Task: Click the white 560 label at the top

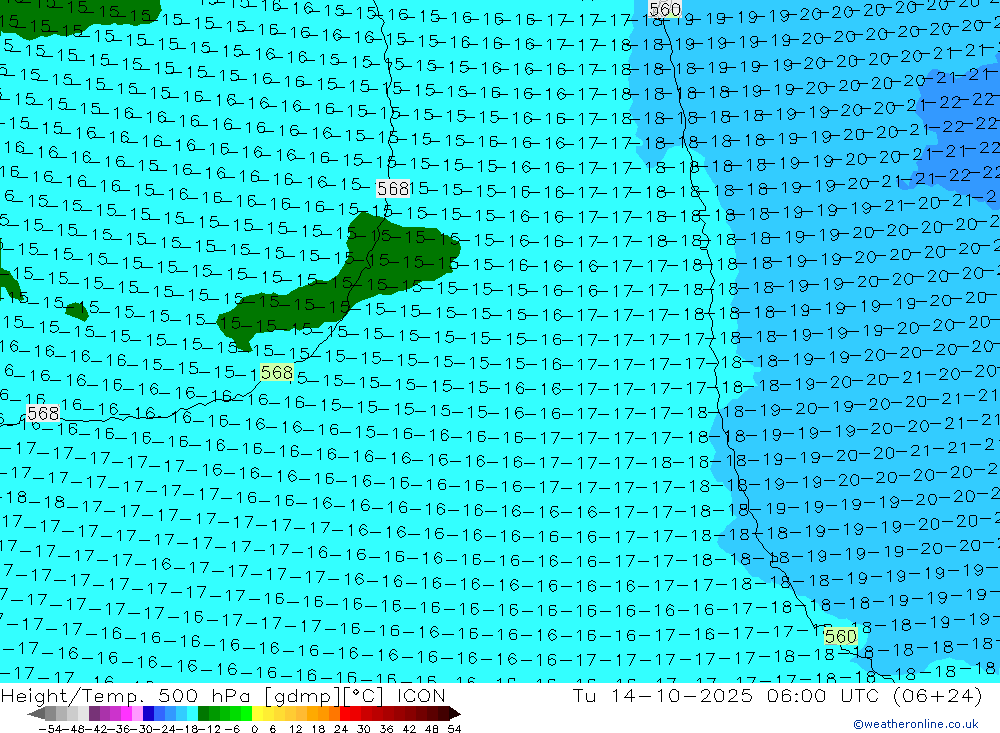Action: [x=665, y=9]
